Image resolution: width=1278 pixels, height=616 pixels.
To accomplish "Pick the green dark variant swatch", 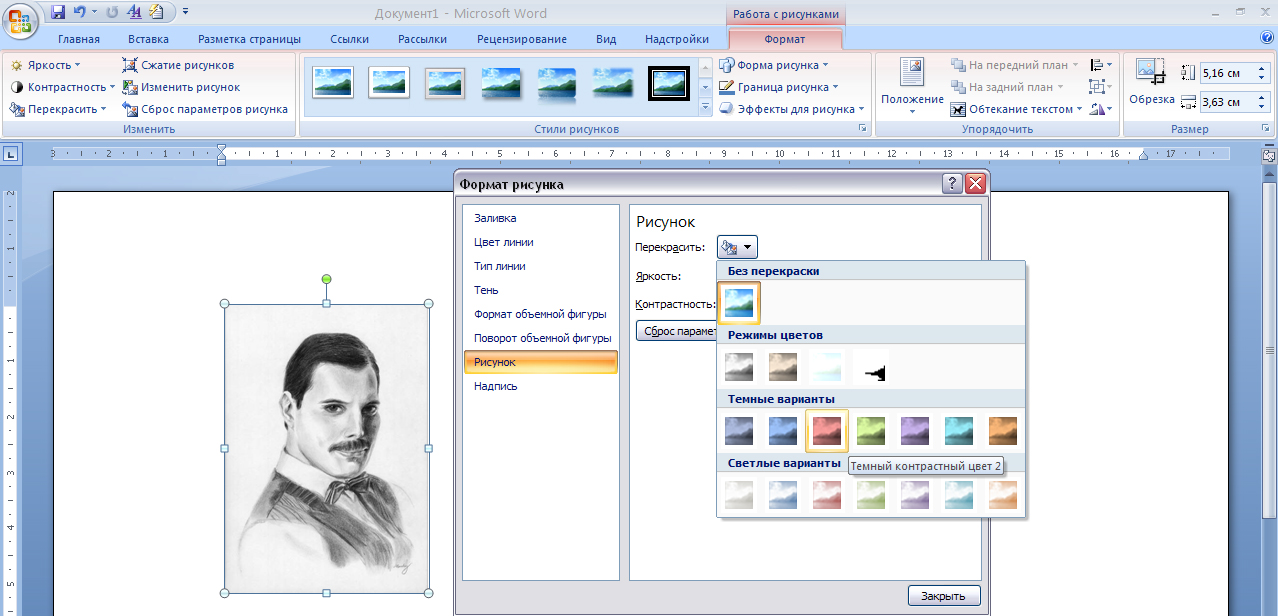I will pyautogui.click(x=871, y=431).
